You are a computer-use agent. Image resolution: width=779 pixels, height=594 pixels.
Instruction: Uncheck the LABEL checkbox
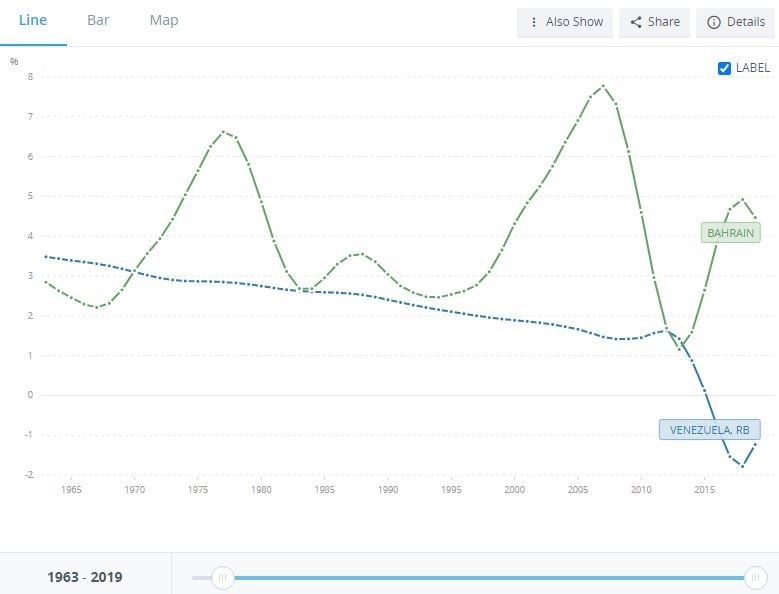click(x=725, y=68)
